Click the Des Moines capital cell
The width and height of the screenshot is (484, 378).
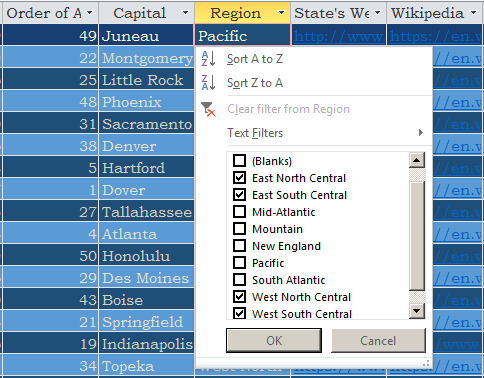(x=146, y=277)
